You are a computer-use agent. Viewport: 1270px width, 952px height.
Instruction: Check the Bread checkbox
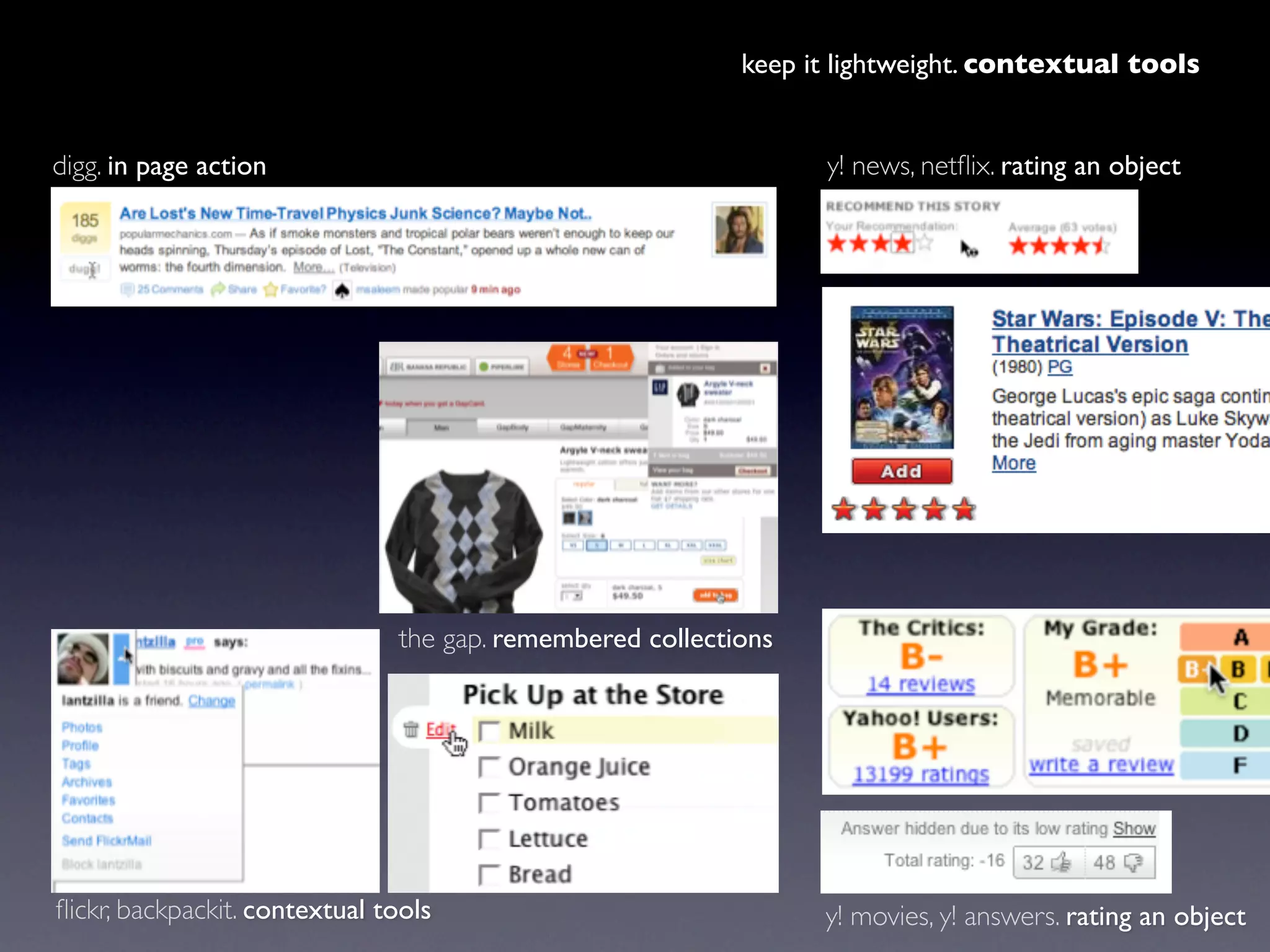click(x=489, y=875)
